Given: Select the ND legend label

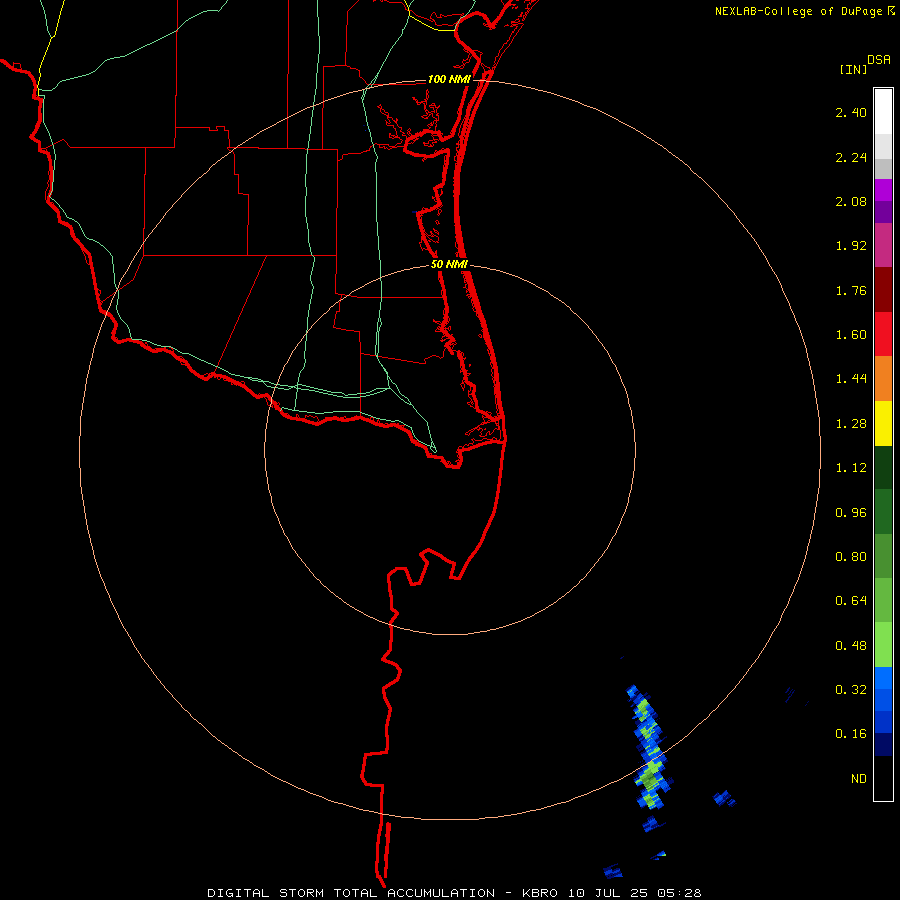Looking at the screenshot, I should [859, 779].
